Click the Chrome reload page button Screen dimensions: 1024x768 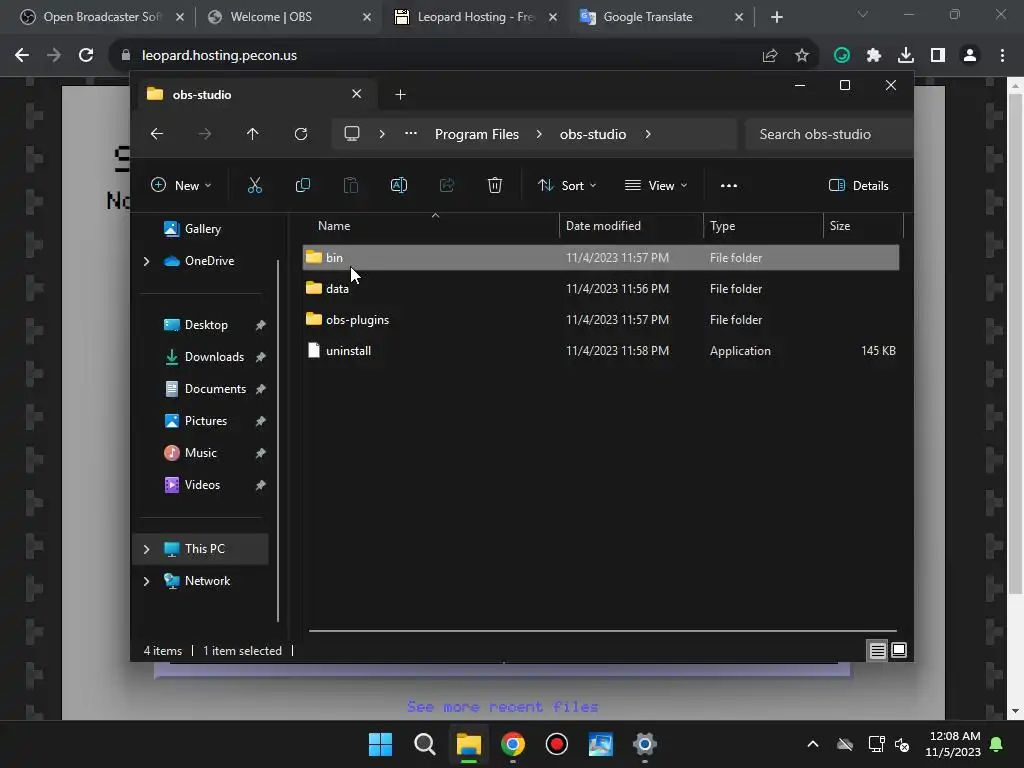tap(86, 56)
